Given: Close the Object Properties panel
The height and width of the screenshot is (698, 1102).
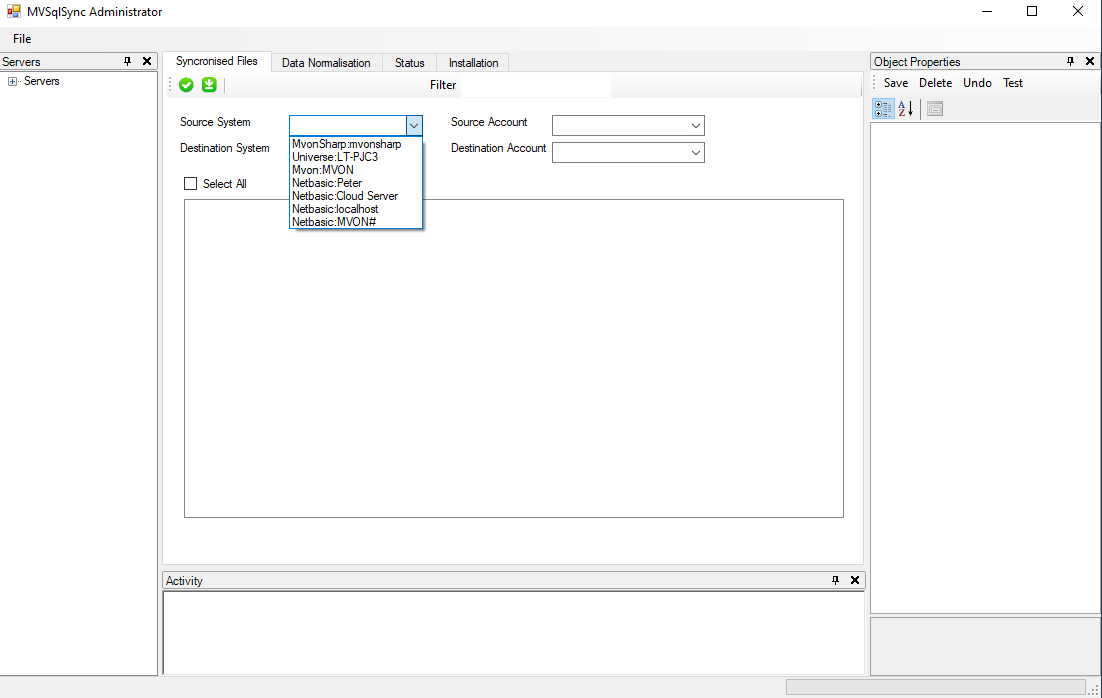Looking at the screenshot, I should [1090, 61].
